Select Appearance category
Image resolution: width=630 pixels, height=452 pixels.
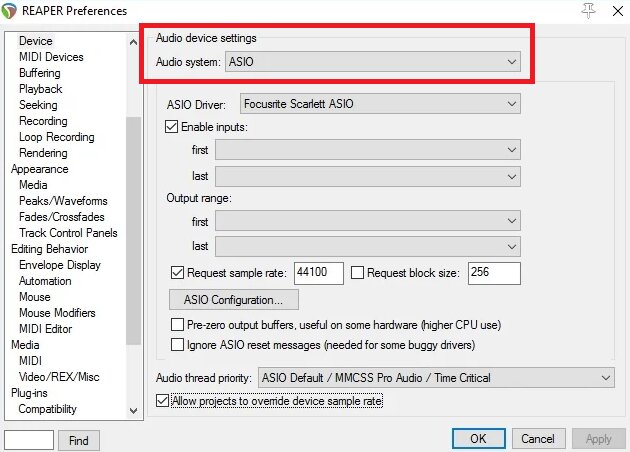tap(40, 169)
